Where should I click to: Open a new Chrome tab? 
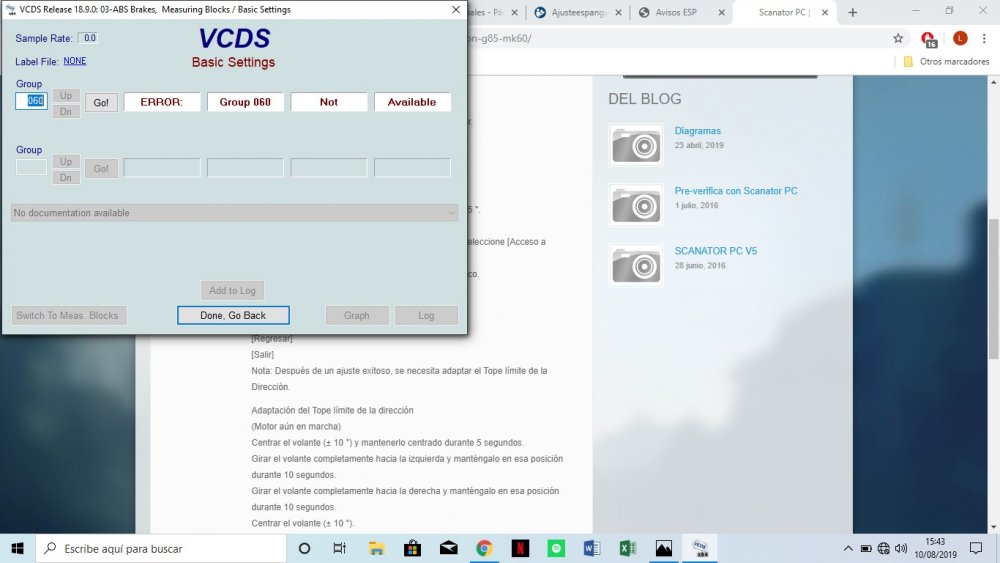coord(853,12)
